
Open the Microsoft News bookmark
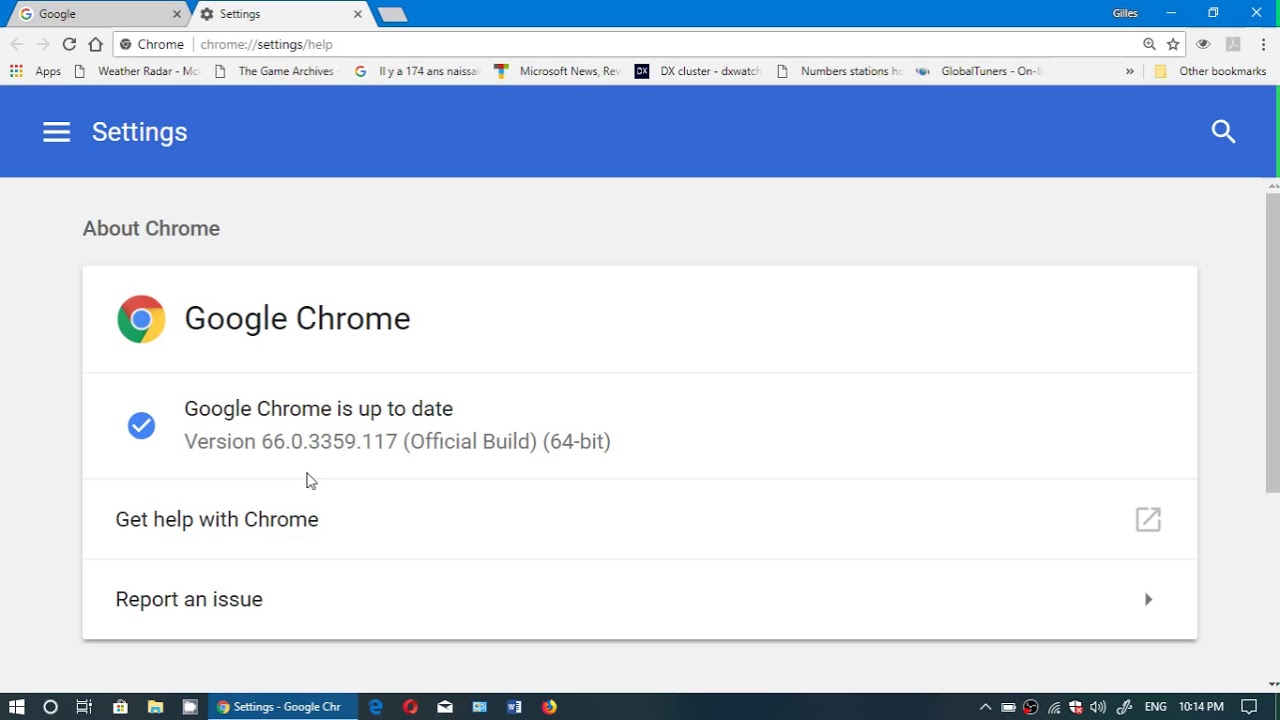558,71
